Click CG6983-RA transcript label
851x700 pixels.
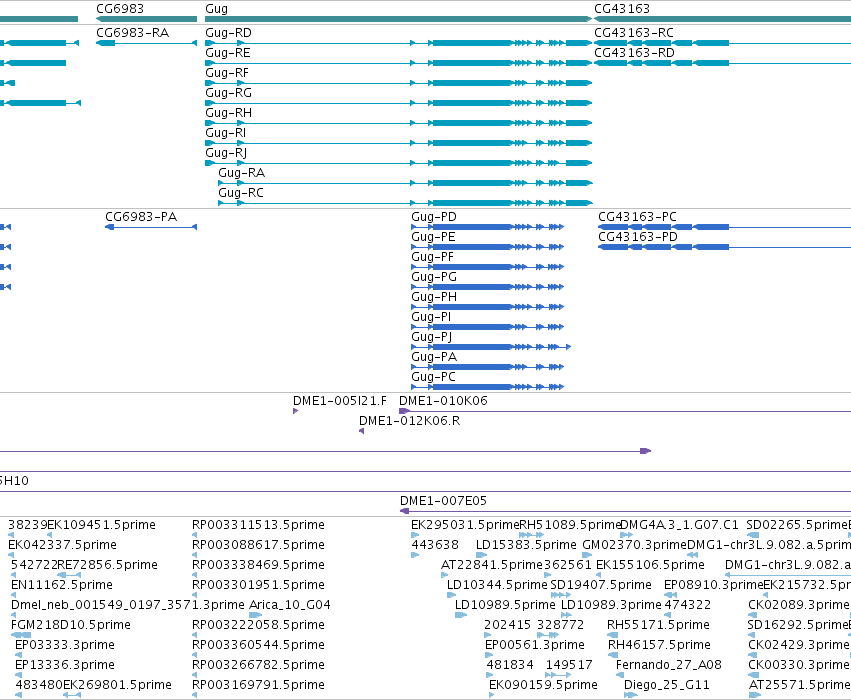pyautogui.click(x=132, y=33)
